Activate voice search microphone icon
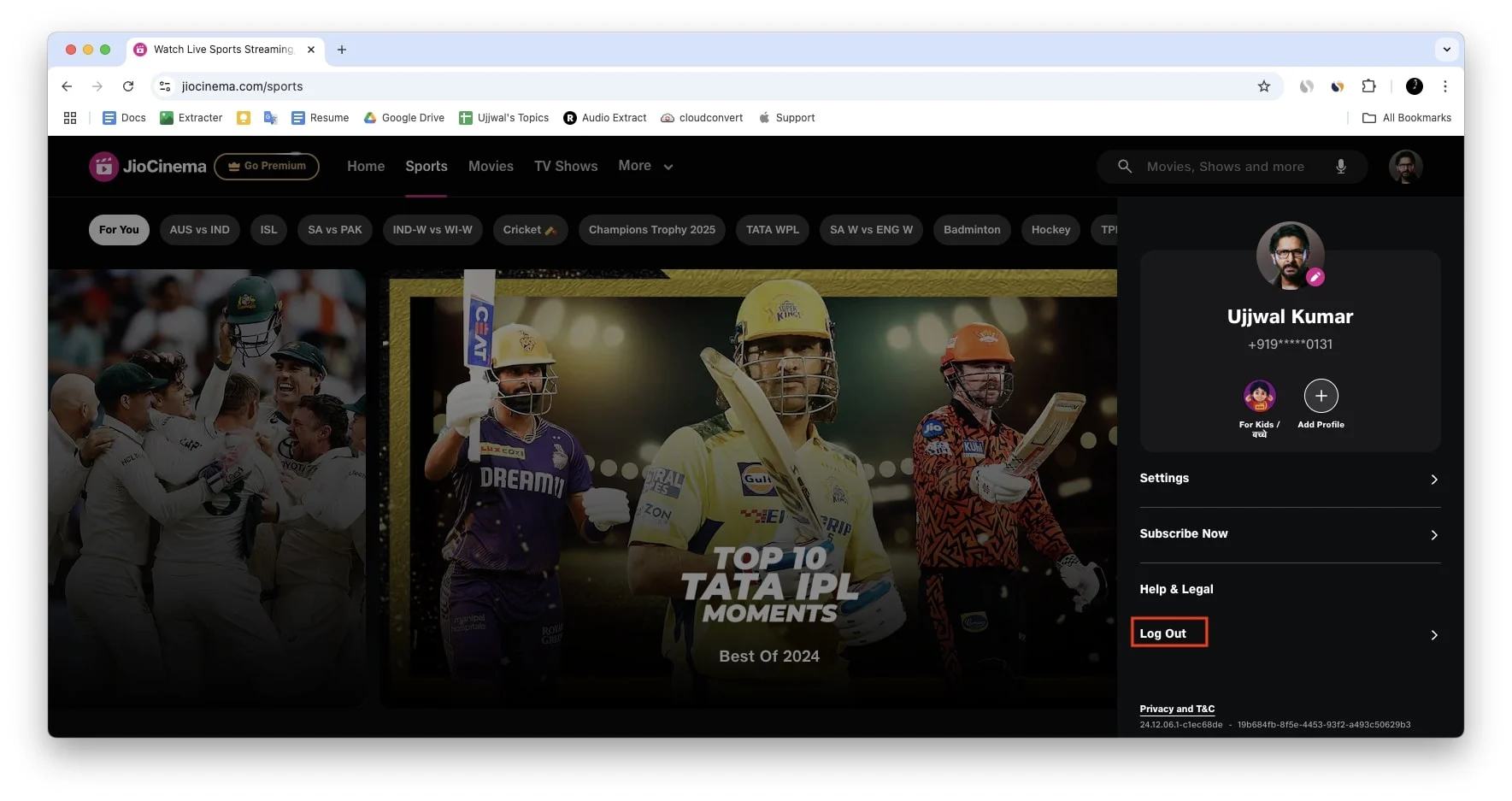 (x=1340, y=167)
